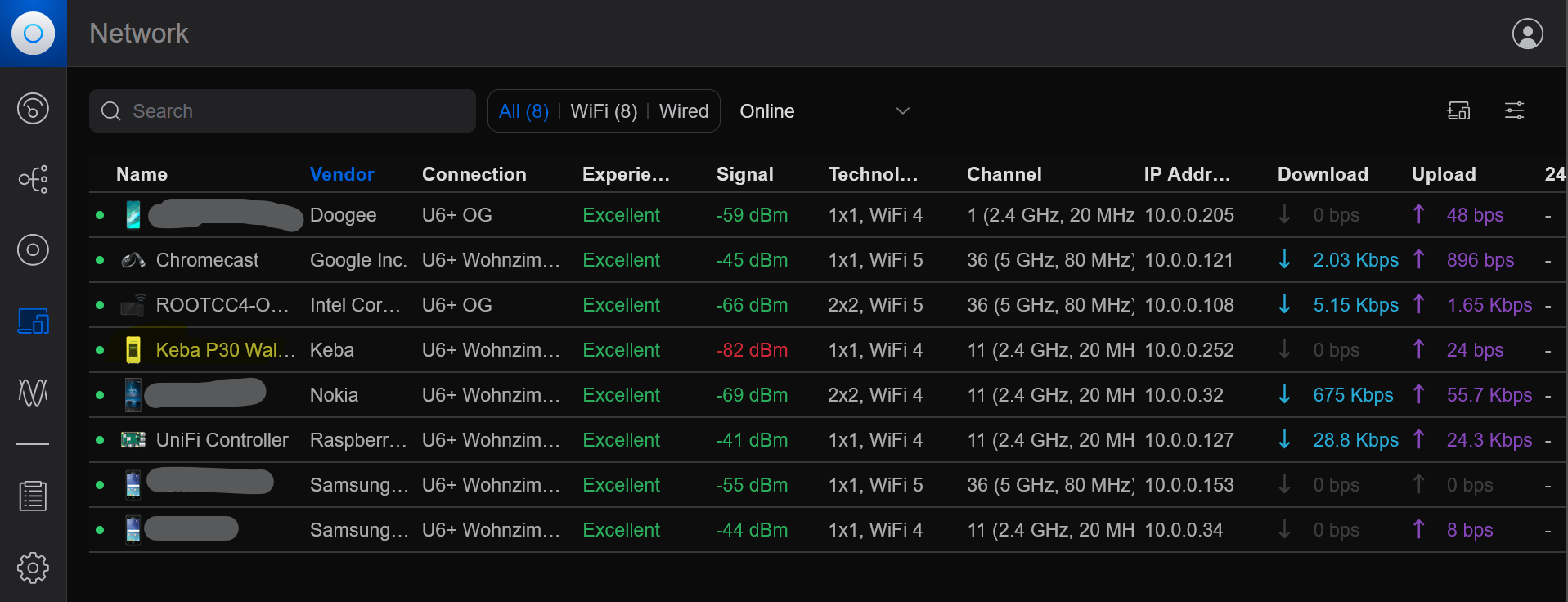Screen dimensions: 1568x602
Task: Open the Topology sidebar icon
Action: 33,179
